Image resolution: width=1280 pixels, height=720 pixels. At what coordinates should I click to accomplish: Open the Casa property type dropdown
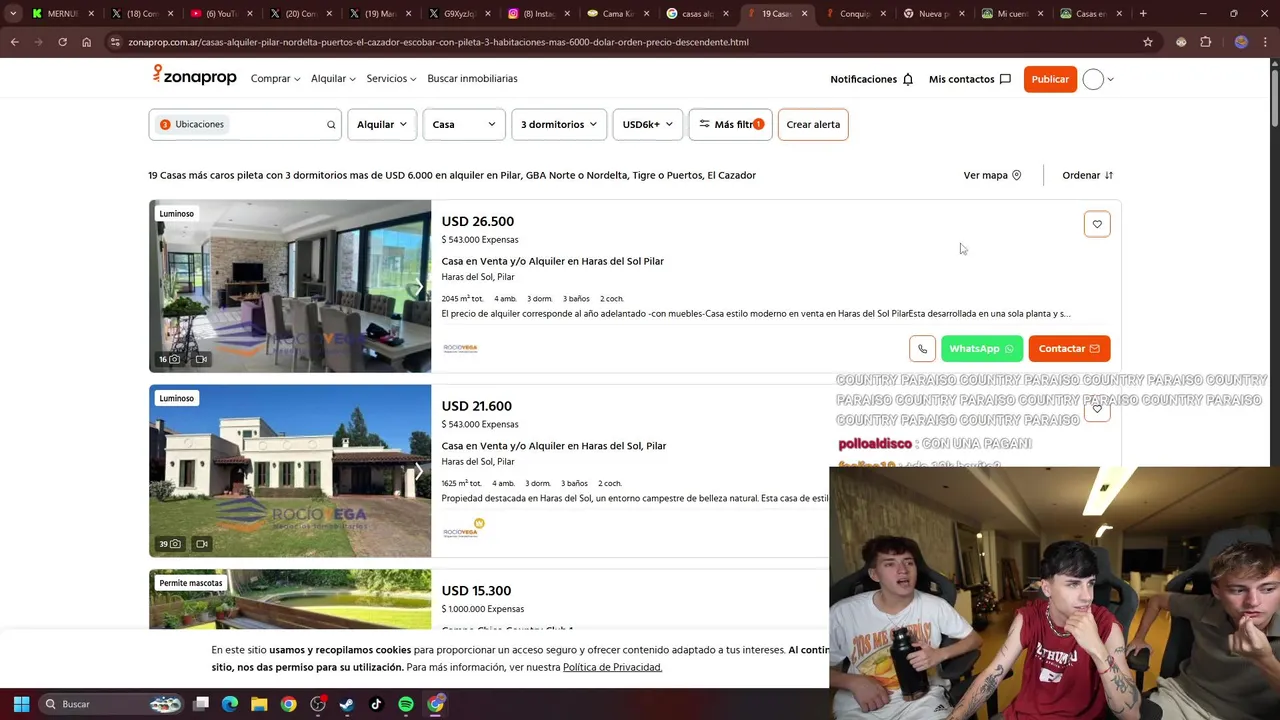point(464,125)
